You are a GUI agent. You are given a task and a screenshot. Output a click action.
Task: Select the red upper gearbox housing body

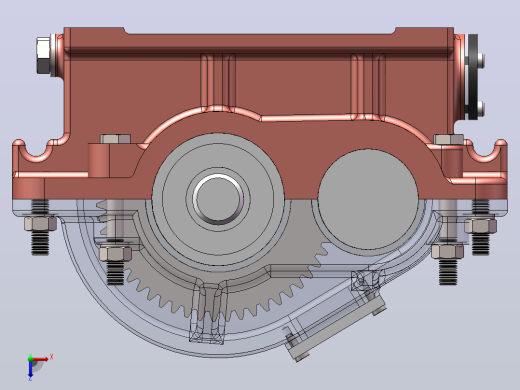pyautogui.click(x=260, y=83)
